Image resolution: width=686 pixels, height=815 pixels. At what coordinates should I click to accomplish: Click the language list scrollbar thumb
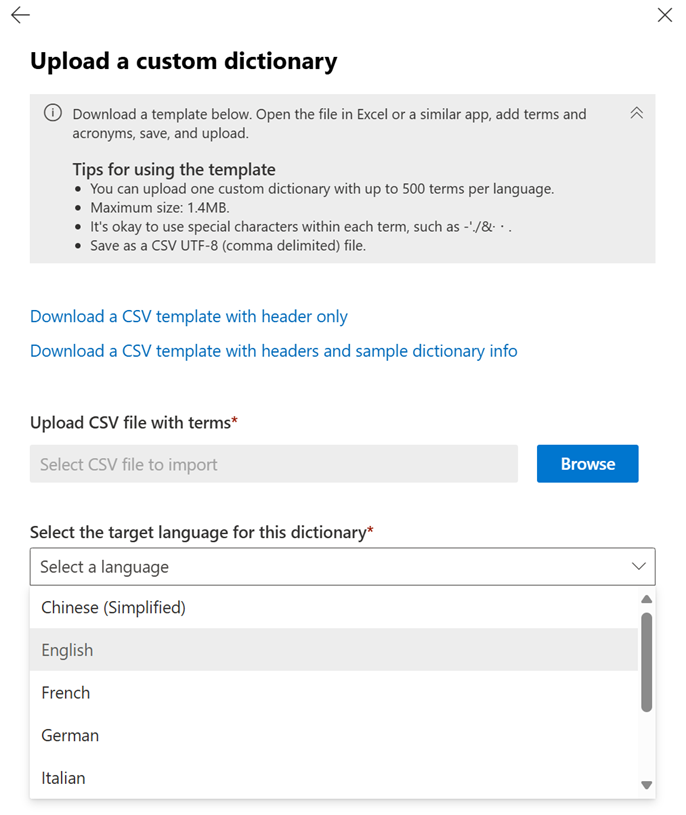(x=646, y=661)
